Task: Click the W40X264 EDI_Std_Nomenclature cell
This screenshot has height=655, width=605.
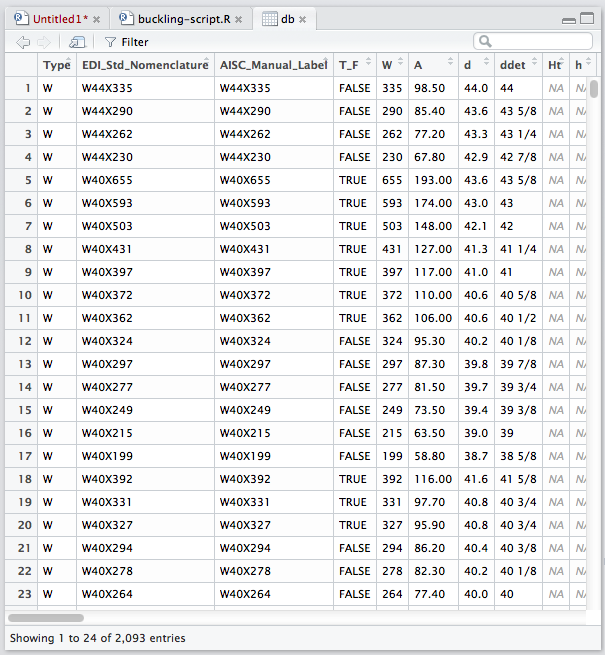Action: click(145, 594)
